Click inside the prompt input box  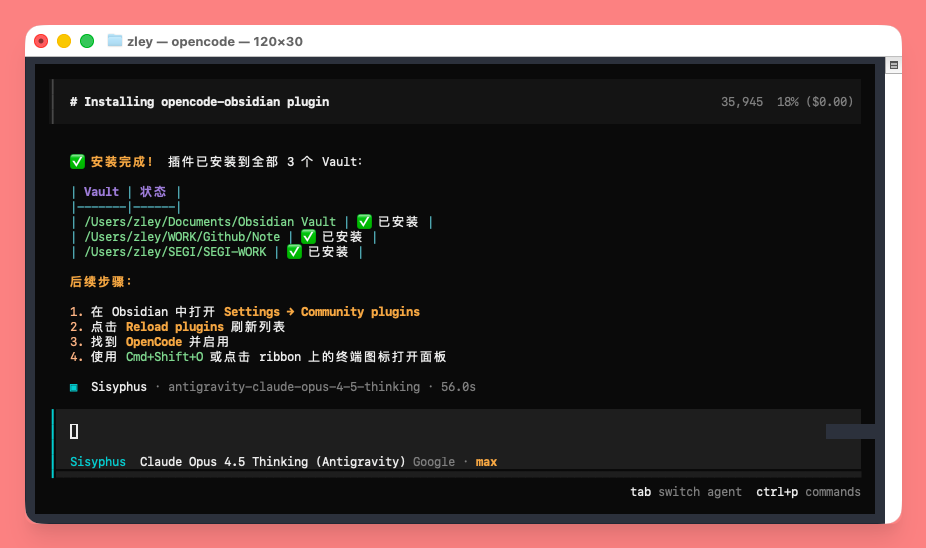[x=400, y=431]
